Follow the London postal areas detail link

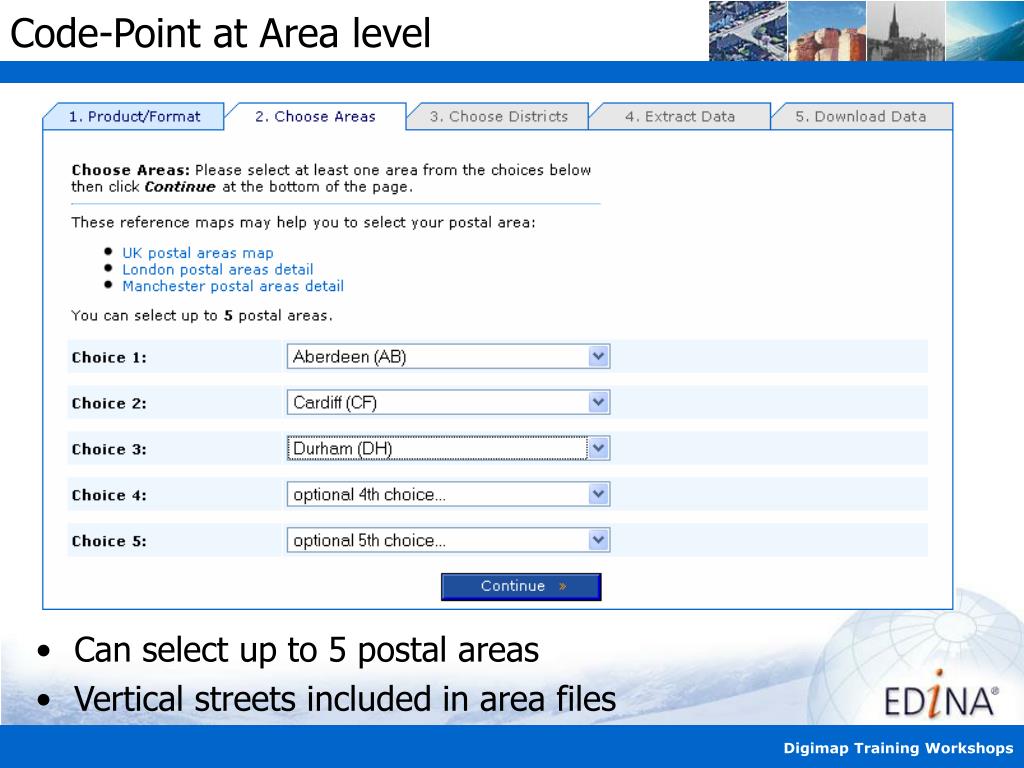pyautogui.click(x=217, y=270)
